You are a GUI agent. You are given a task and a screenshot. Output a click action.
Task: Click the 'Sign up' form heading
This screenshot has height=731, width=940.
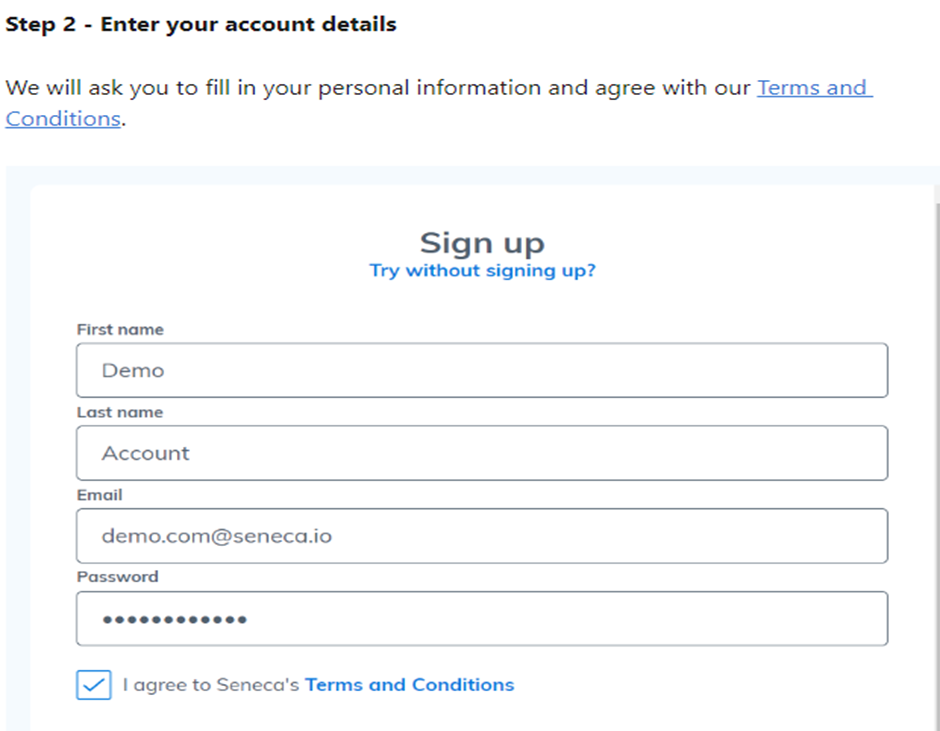(482, 243)
